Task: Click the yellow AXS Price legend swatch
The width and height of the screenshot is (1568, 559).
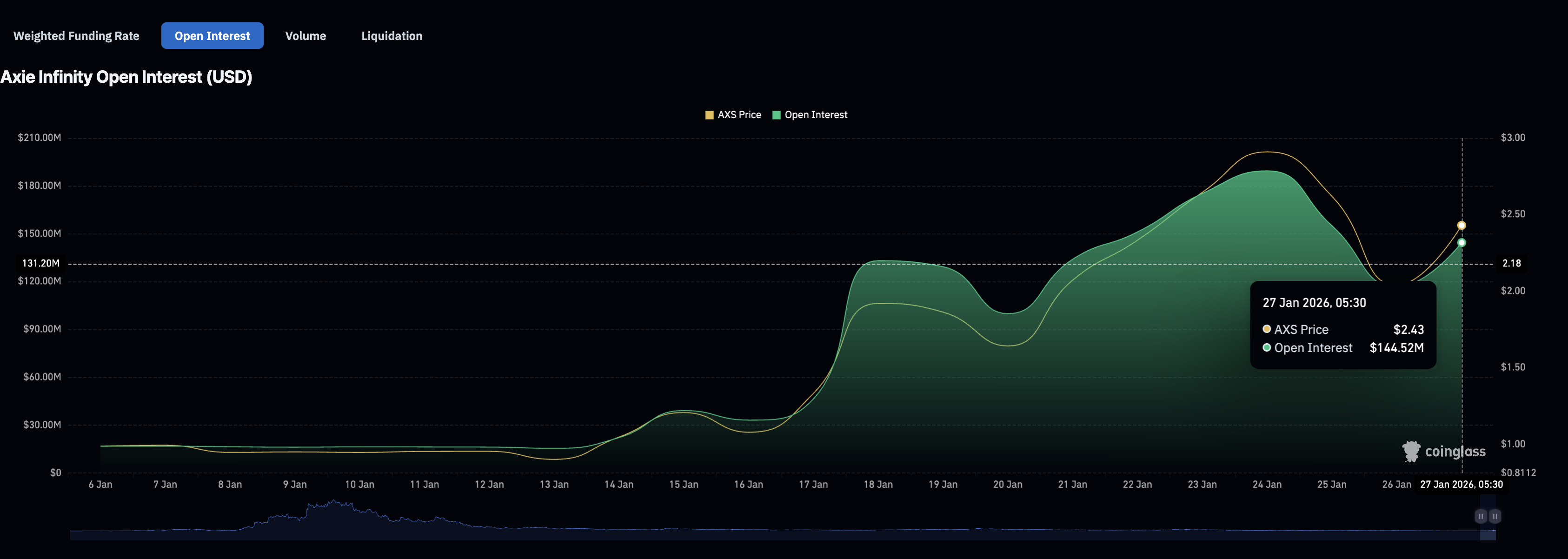Action: point(709,115)
